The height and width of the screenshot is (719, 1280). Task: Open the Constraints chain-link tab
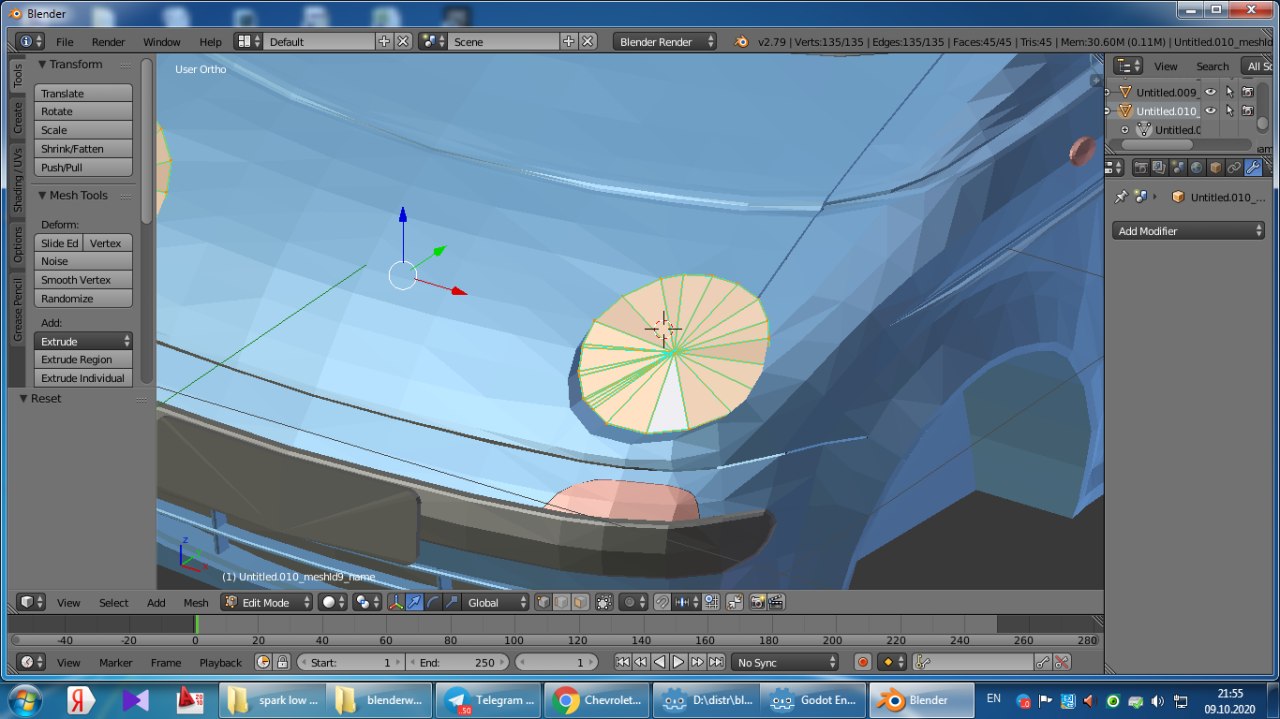1234,167
